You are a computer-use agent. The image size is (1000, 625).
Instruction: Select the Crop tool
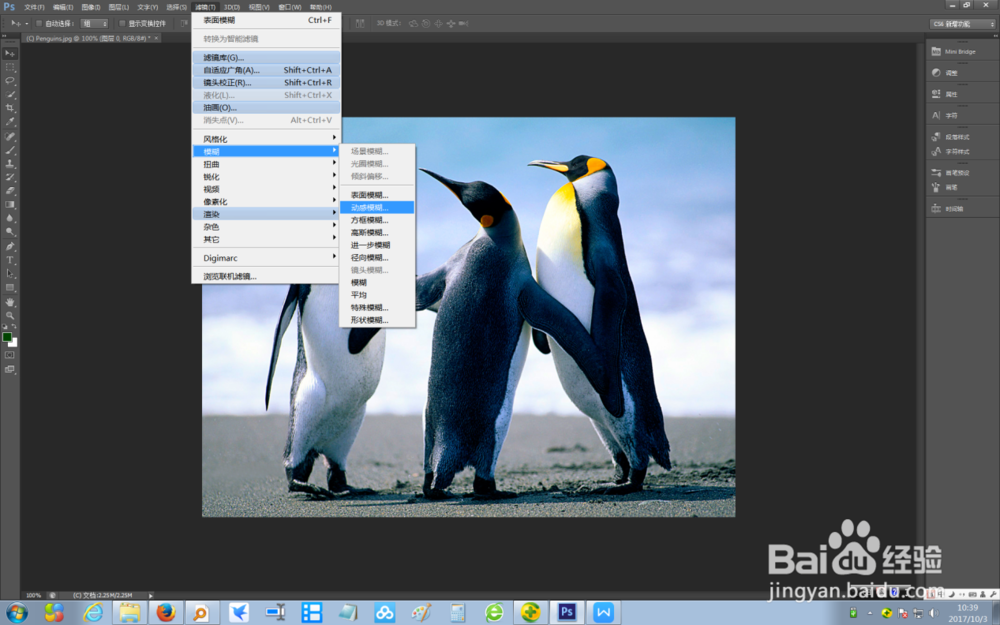10,108
